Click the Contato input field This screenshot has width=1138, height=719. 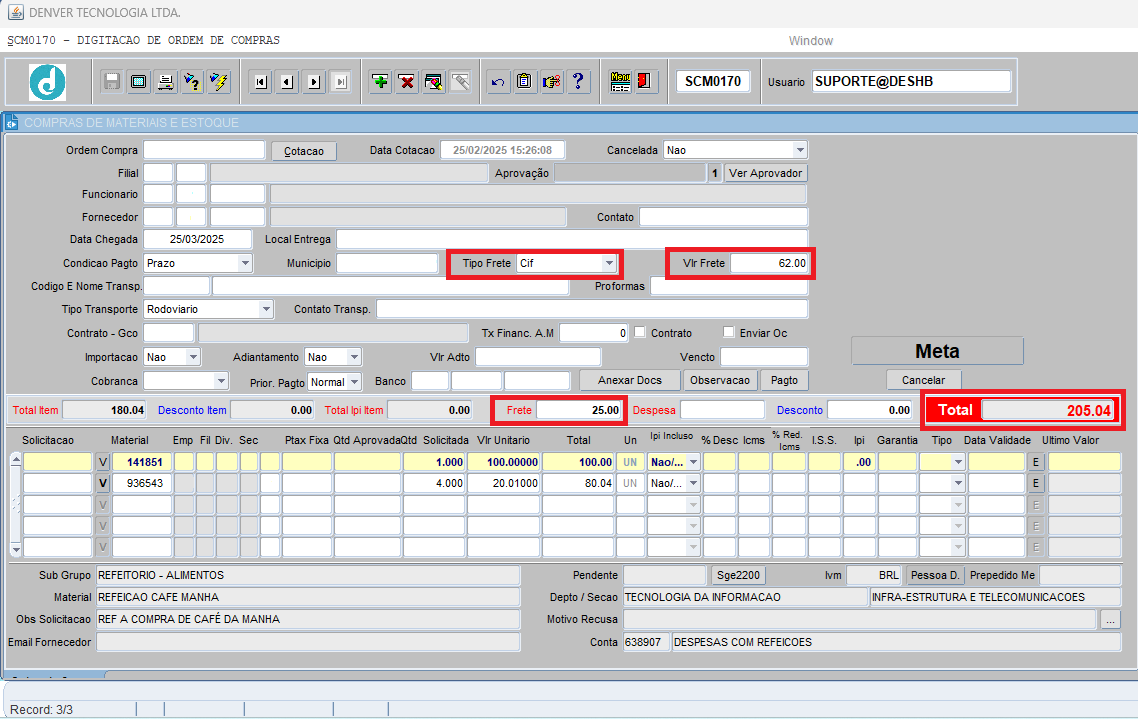(724, 217)
